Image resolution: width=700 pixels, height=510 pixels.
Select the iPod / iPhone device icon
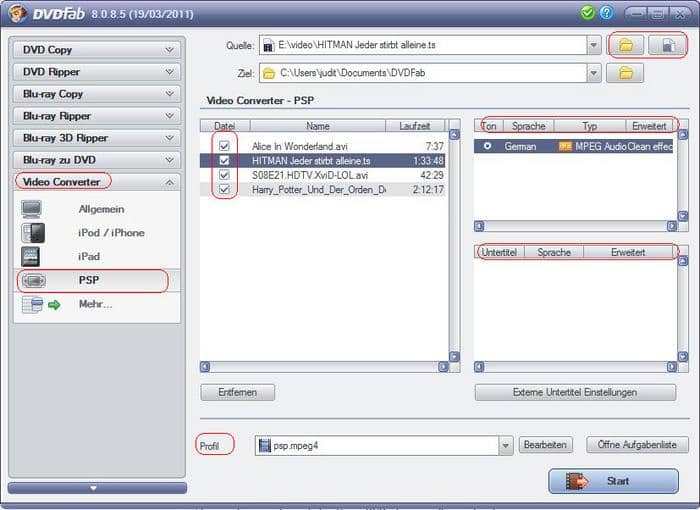pyautogui.click(x=33, y=233)
